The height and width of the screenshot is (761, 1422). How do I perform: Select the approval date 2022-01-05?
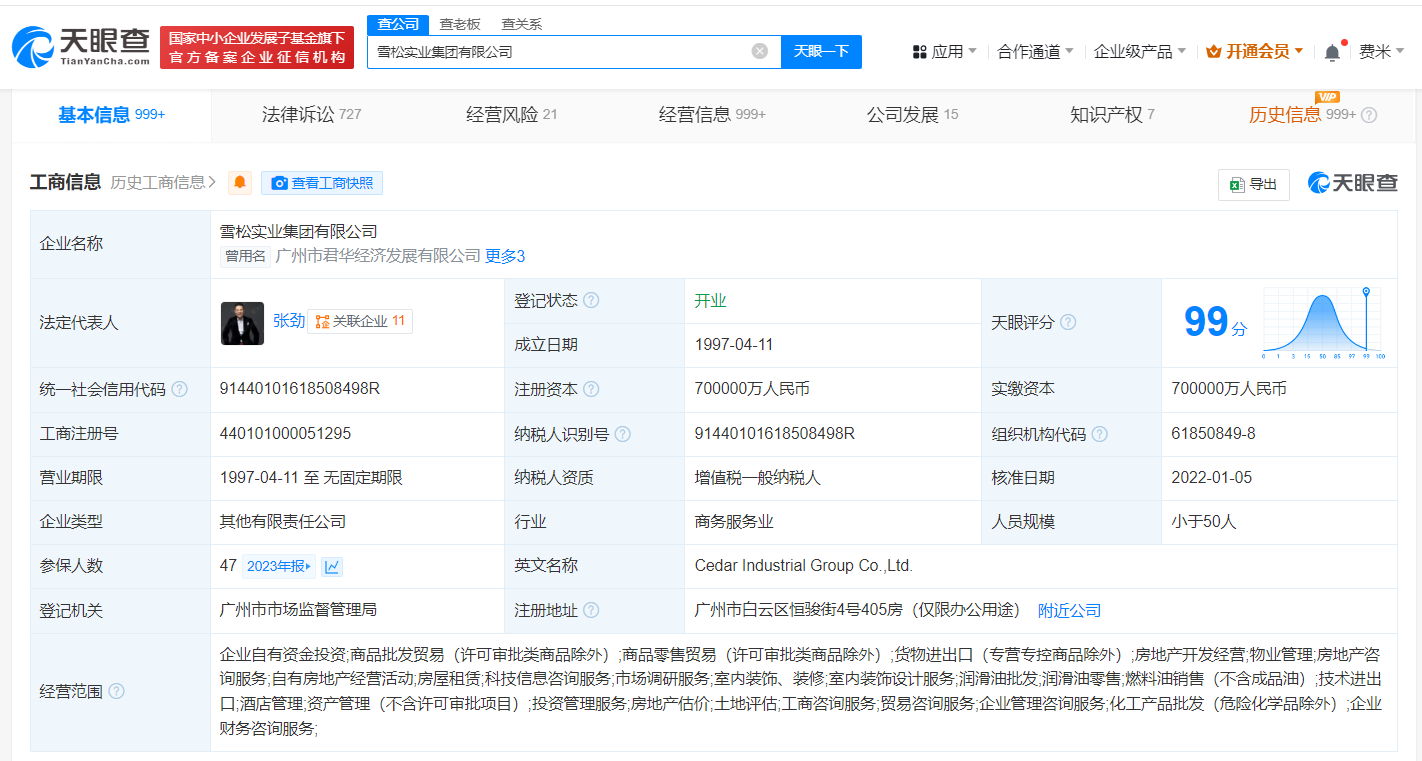click(x=1212, y=478)
